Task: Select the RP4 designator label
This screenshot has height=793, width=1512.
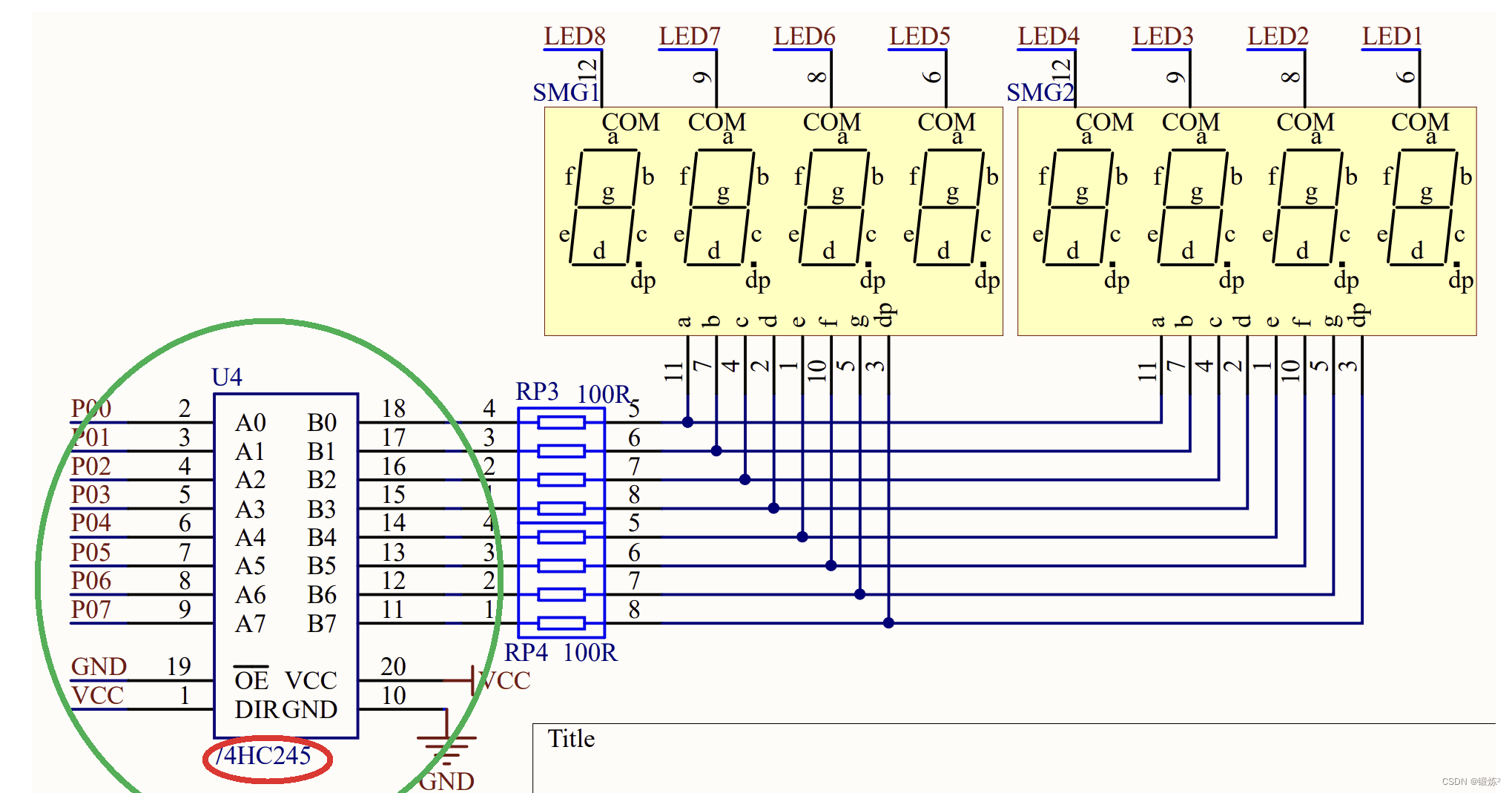Action: (526, 652)
